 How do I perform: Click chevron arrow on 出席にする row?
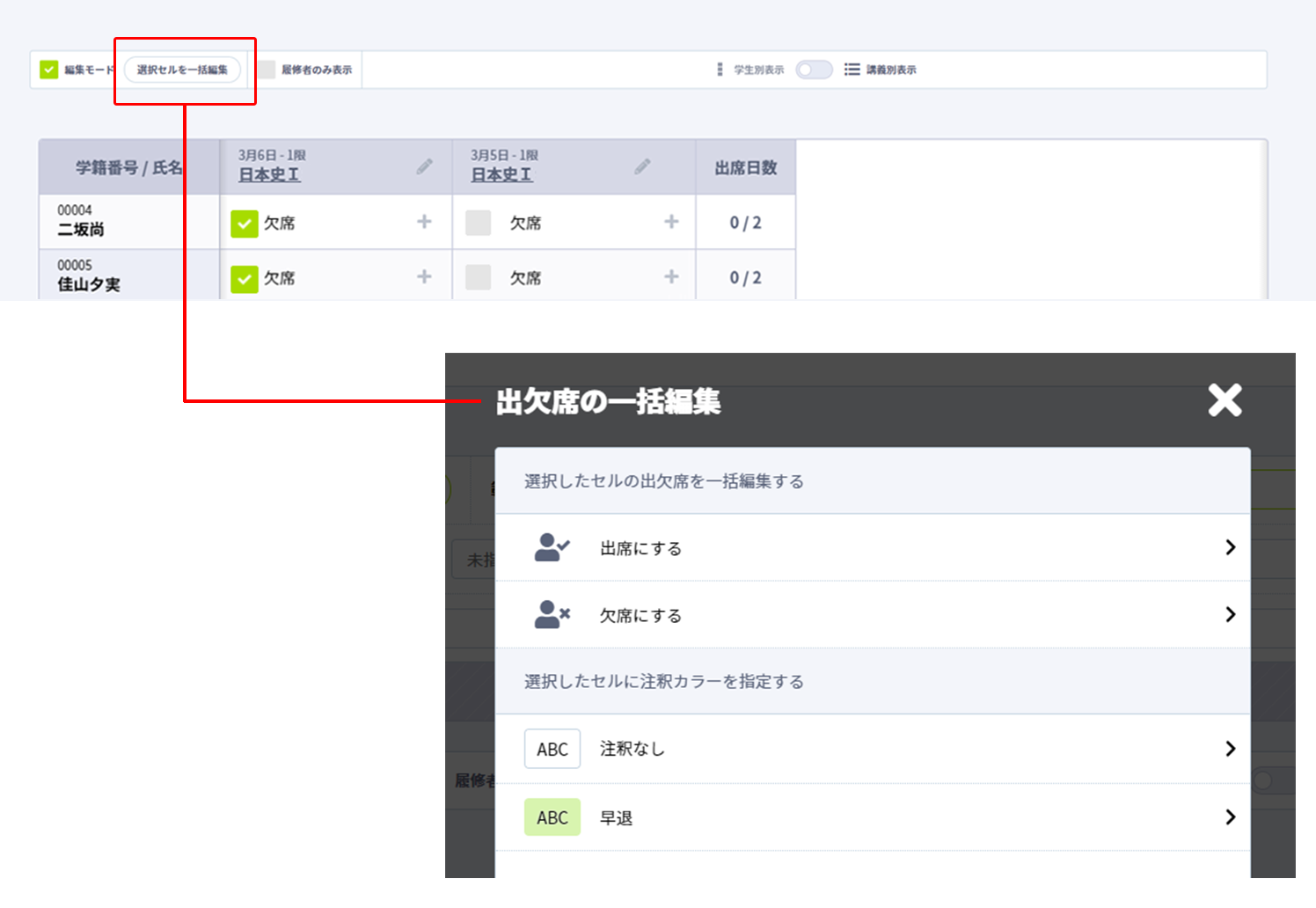tap(1230, 547)
